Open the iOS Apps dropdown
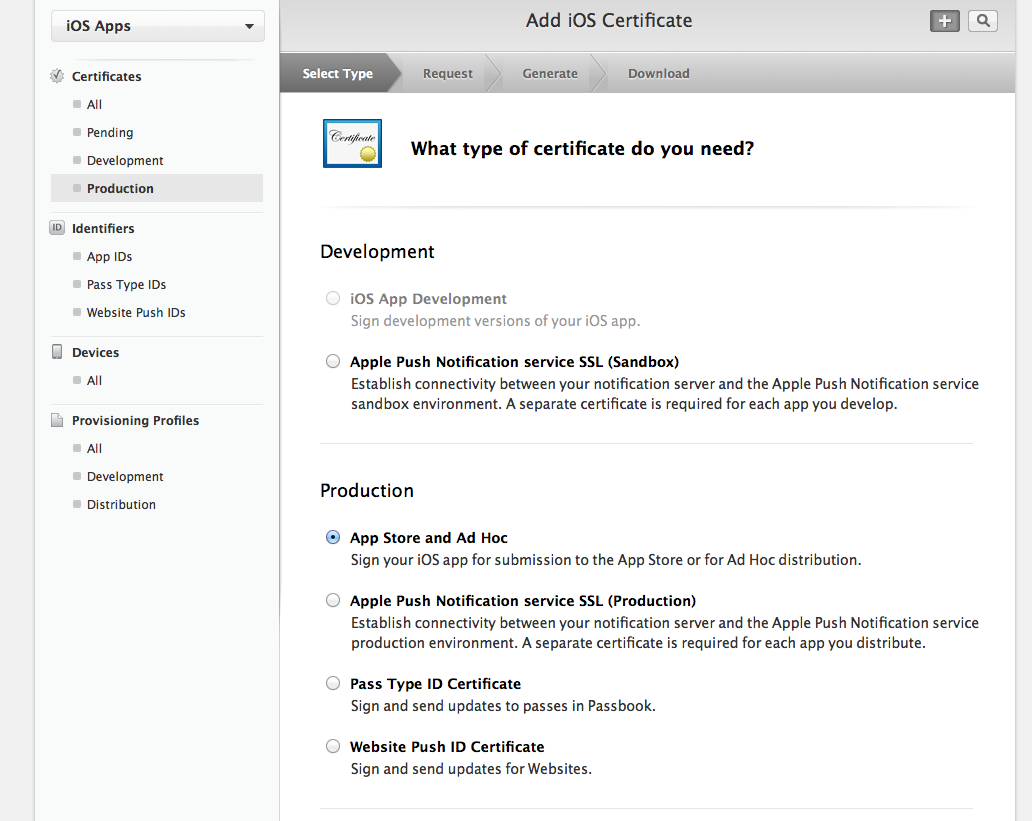The height and width of the screenshot is (821, 1032). click(x=158, y=26)
